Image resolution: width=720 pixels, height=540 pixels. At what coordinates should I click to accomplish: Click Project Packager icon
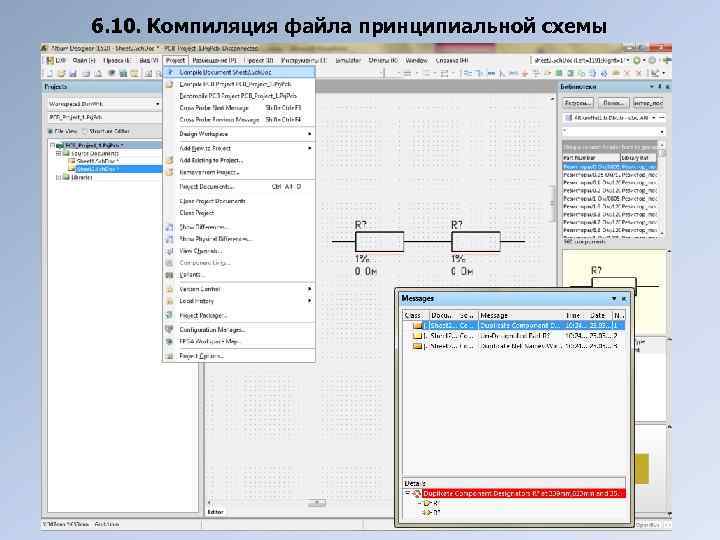(x=170, y=315)
